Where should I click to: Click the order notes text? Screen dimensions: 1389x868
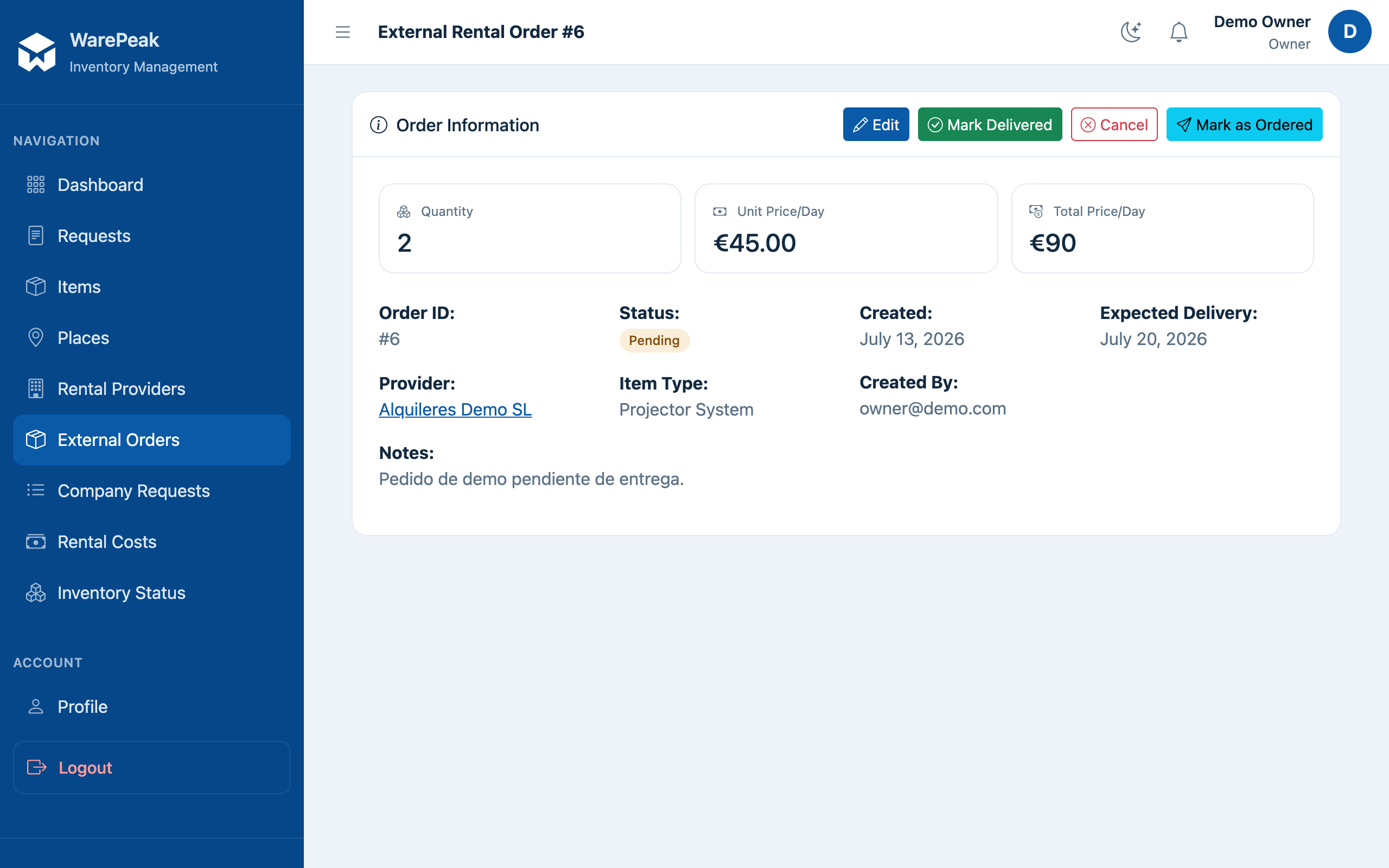coord(532,479)
